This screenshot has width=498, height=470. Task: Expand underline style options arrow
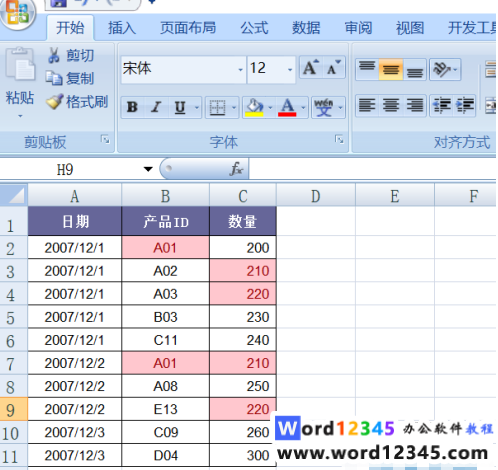coord(197,107)
